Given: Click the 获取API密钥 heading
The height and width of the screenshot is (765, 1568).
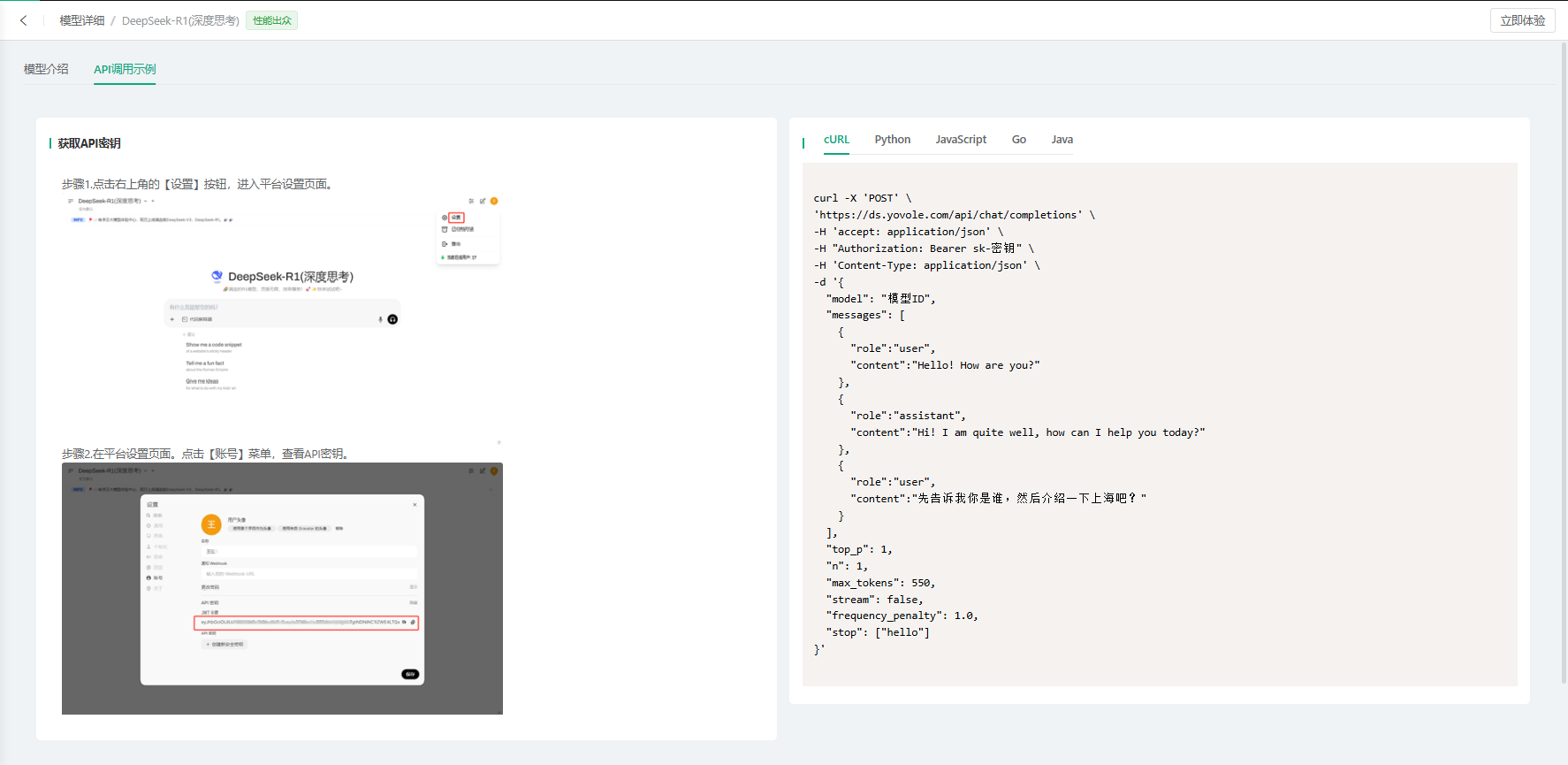Looking at the screenshot, I should coord(89,143).
